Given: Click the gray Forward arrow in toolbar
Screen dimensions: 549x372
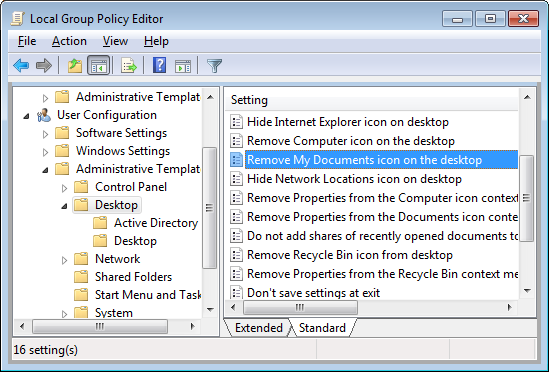Looking at the screenshot, I should tap(44, 66).
